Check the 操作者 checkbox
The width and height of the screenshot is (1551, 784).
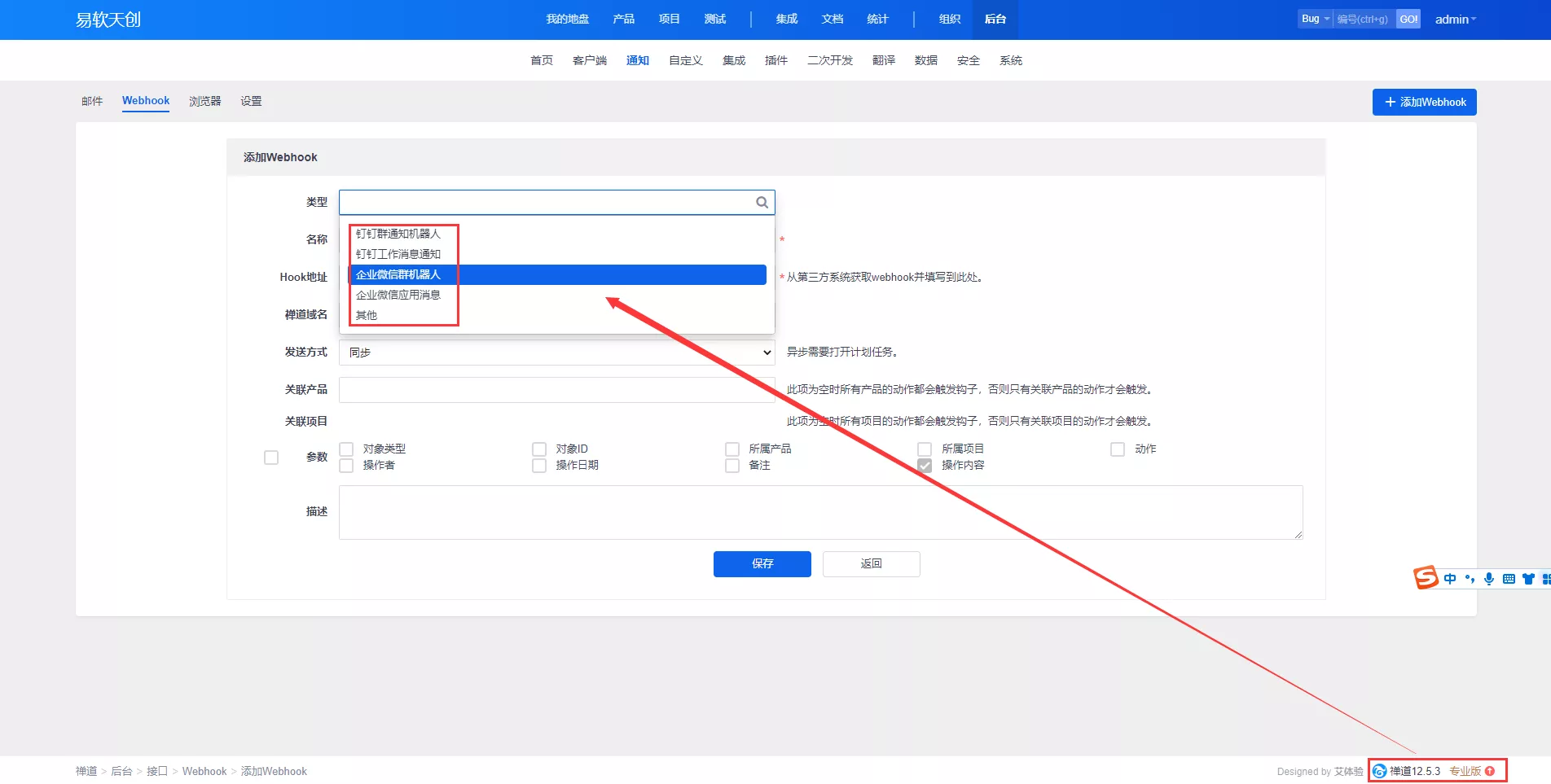[346, 466]
